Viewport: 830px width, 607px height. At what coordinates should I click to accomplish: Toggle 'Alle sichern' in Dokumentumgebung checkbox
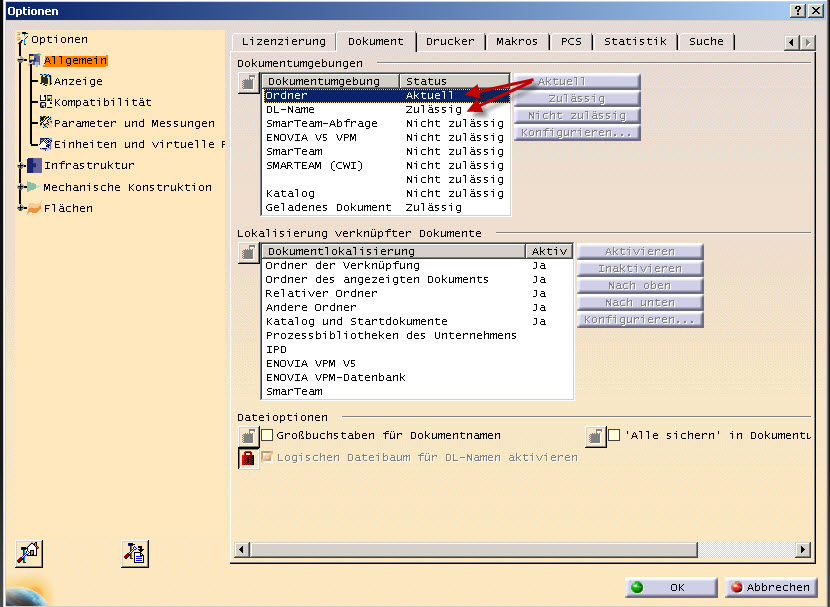click(614, 436)
